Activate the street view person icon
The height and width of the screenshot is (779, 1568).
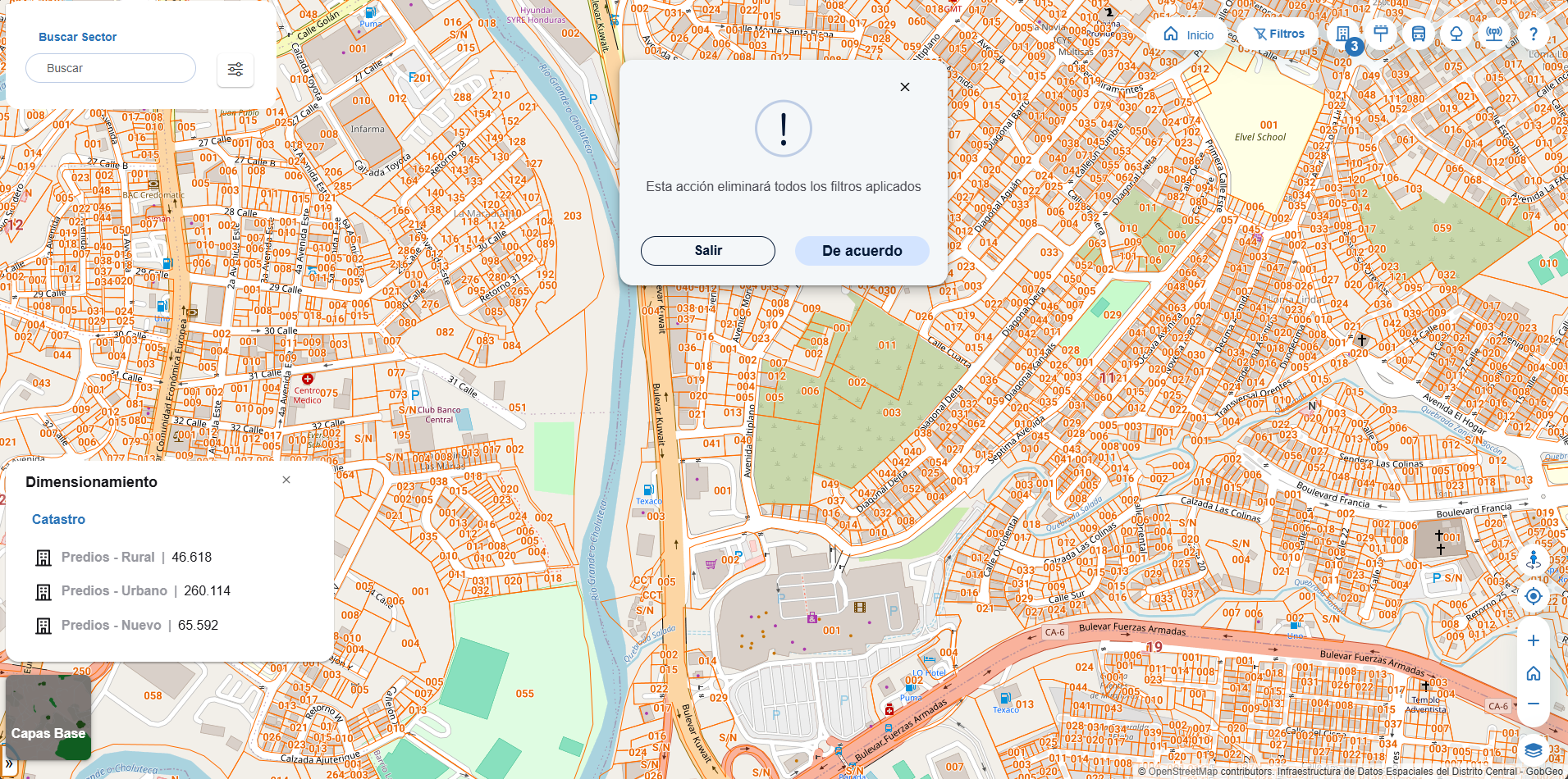coord(1534,560)
